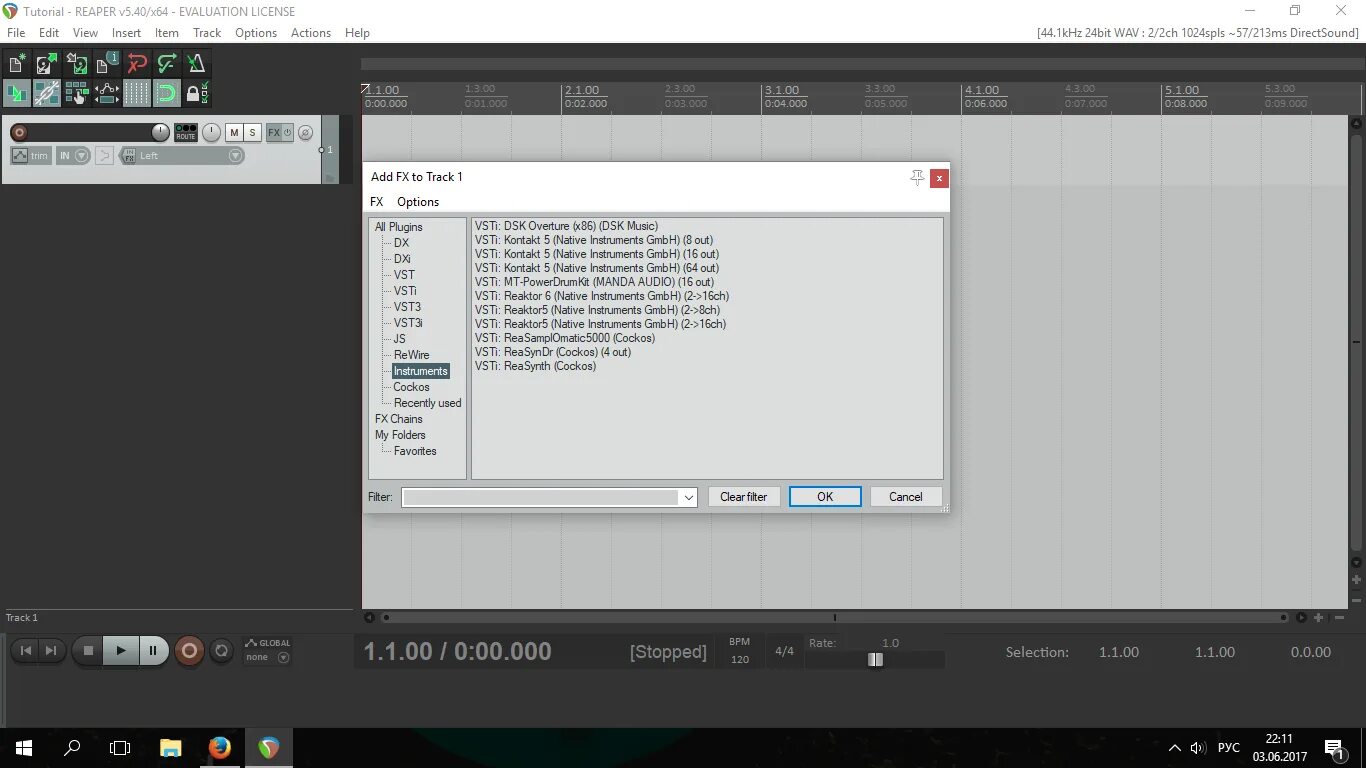Arm Track 1 for recording
1366x768 pixels.
[19, 132]
